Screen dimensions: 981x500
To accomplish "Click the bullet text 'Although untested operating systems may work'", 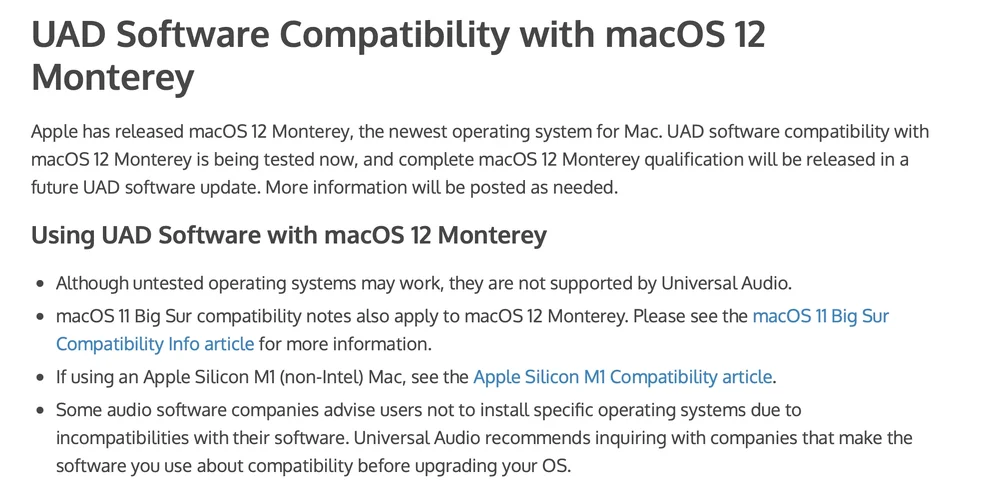I will coord(248,283).
